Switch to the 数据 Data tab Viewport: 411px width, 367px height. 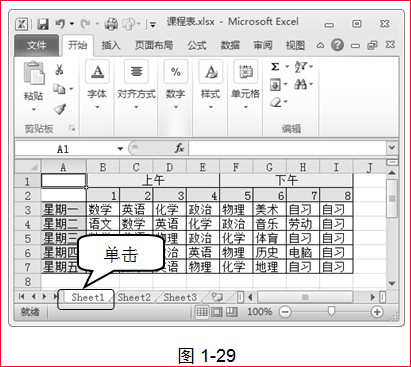click(x=230, y=45)
